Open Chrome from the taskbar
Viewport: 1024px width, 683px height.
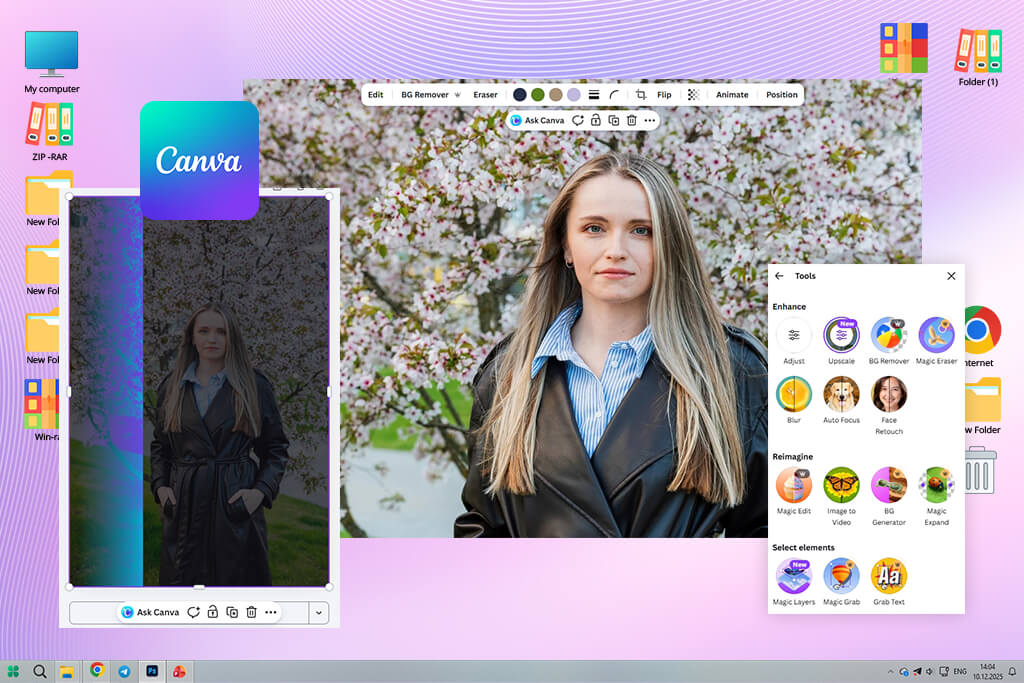(x=97, y=670)
